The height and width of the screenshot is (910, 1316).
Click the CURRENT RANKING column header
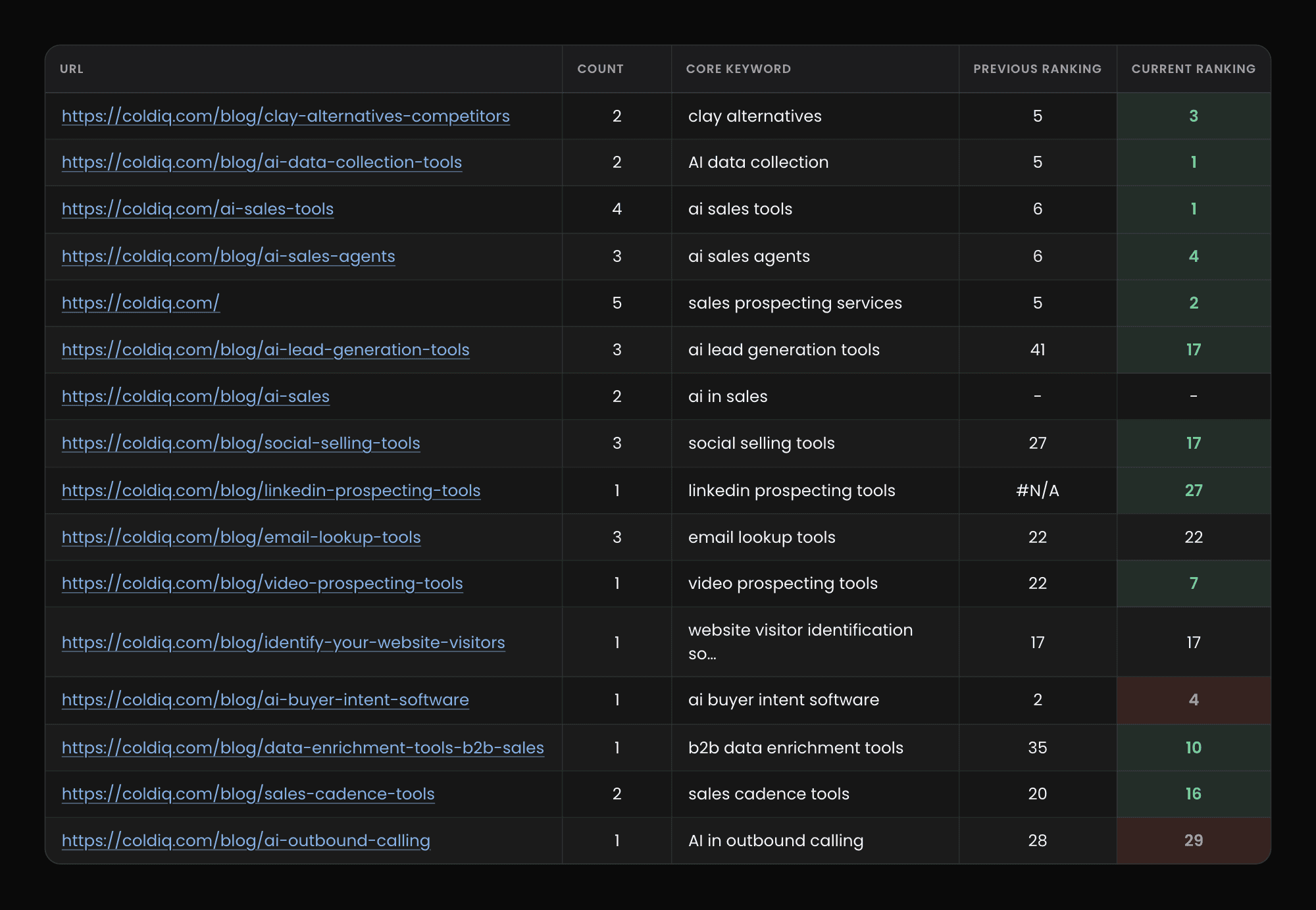[1194, 69]
